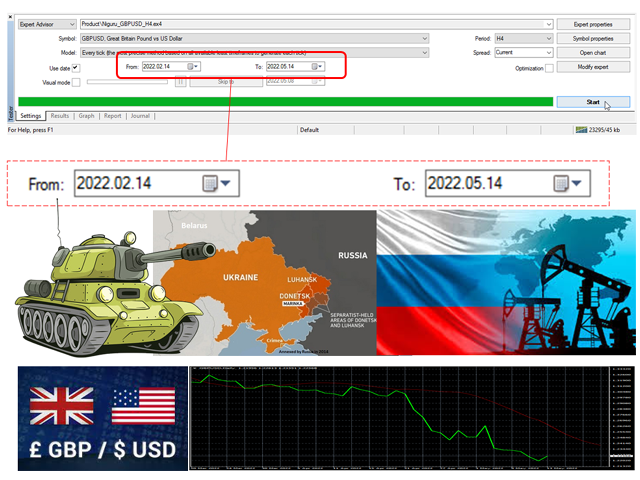Switch to the Results tab
This screenshot has height=480, width=640.
[x=60, y=116]
